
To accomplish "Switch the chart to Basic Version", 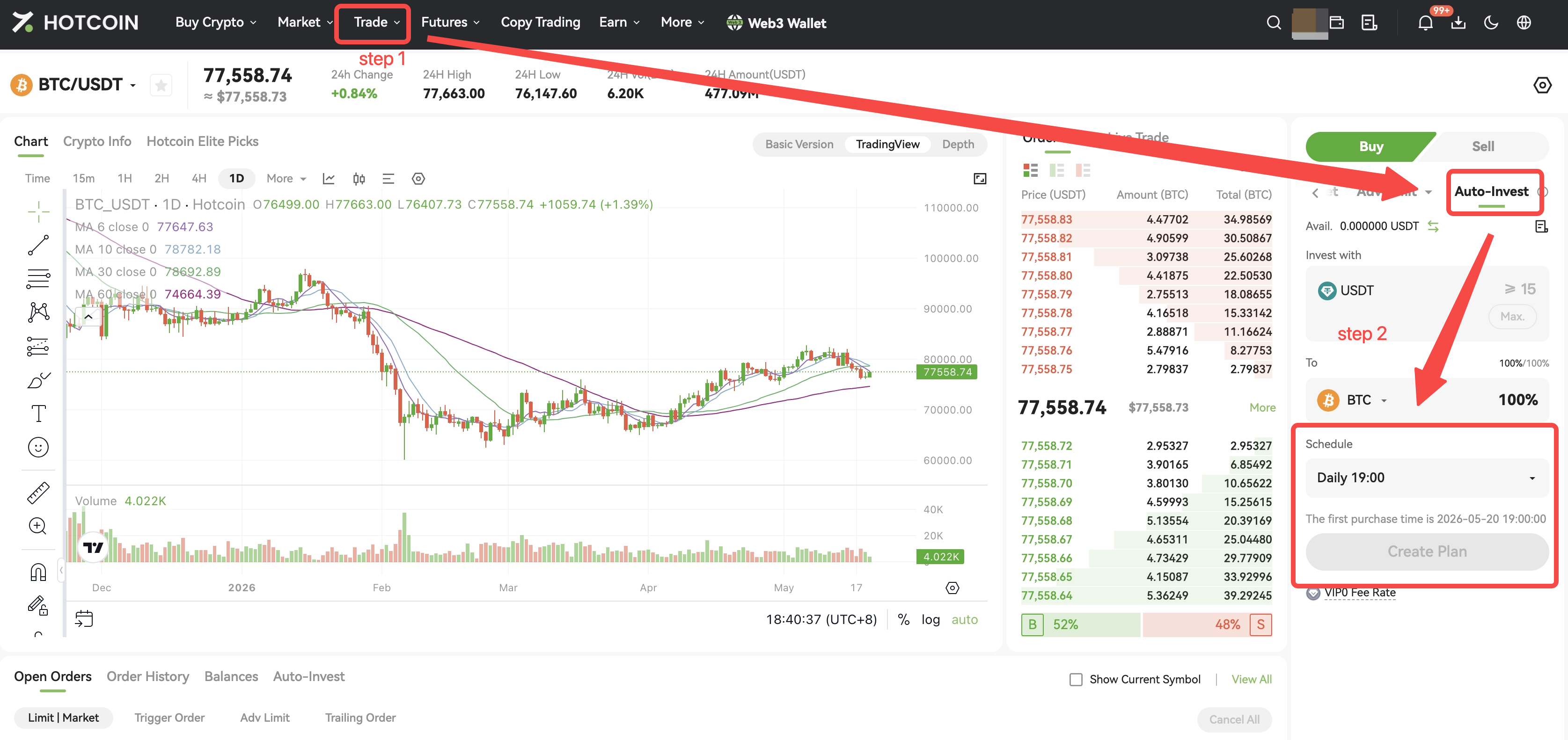I will tap(799, 144).
